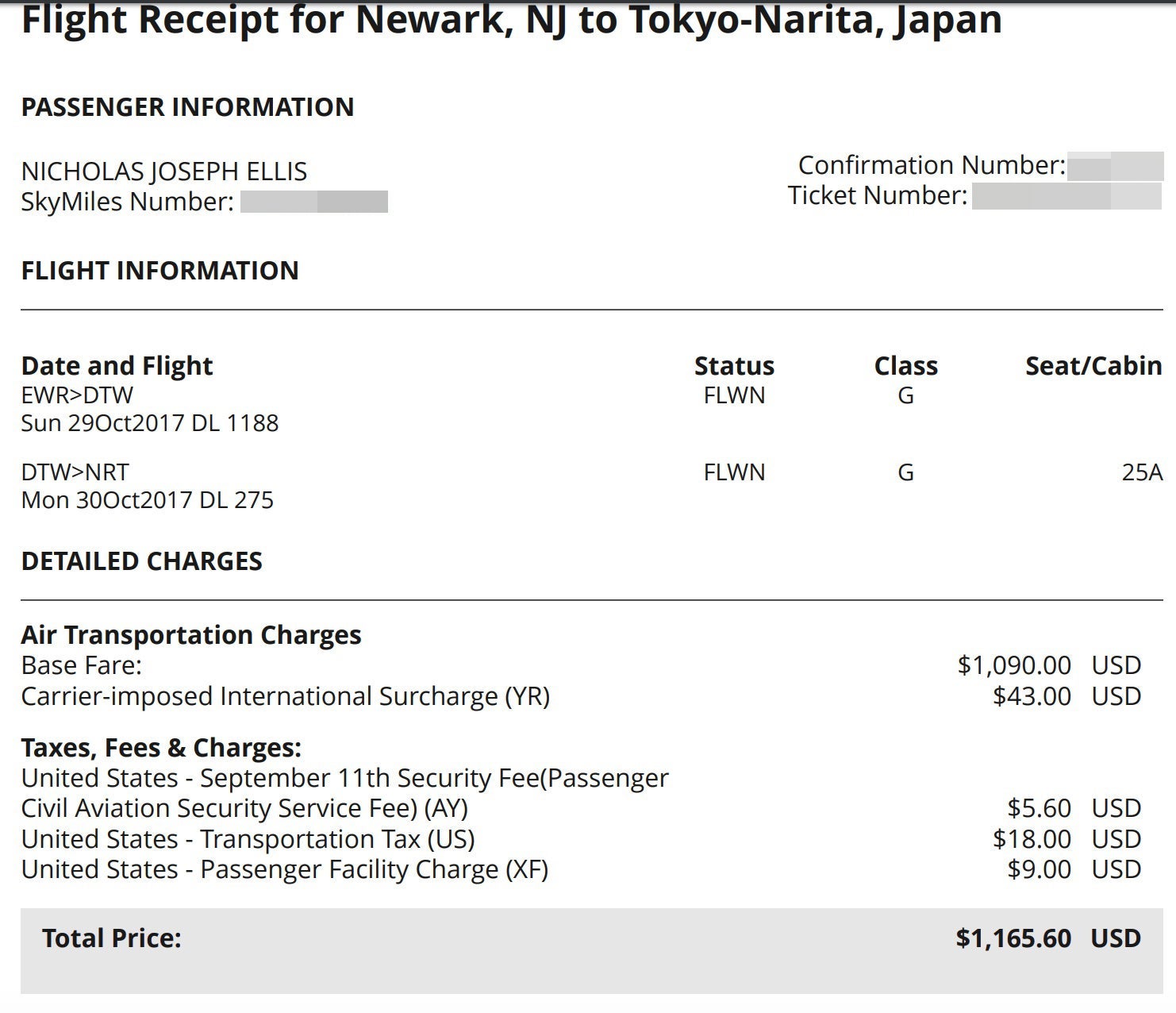Click seat 25A
Viewport: 1176px width, 1013px height.
point(1141,472)
